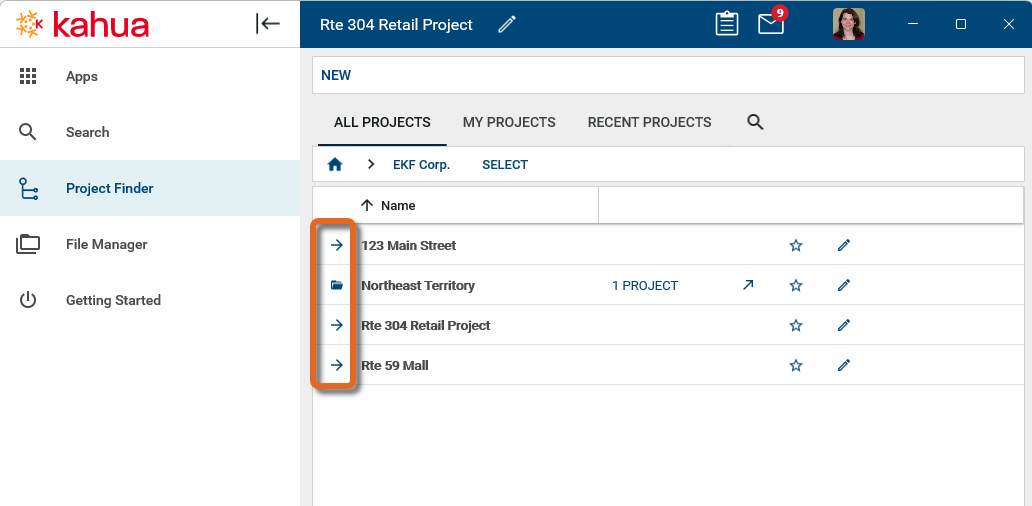1032x506 pixels.
Task: Star the Northeast Territory folder
Action: click(x=796, y=285)
